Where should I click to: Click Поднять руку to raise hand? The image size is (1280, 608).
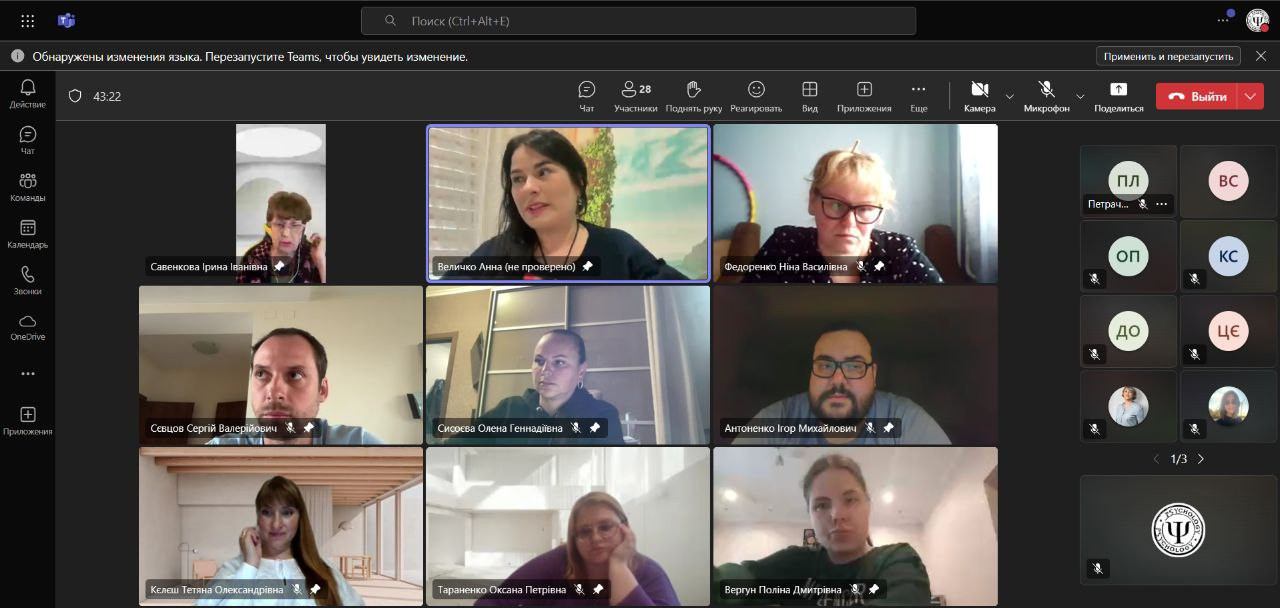click(x=694, y=96)
